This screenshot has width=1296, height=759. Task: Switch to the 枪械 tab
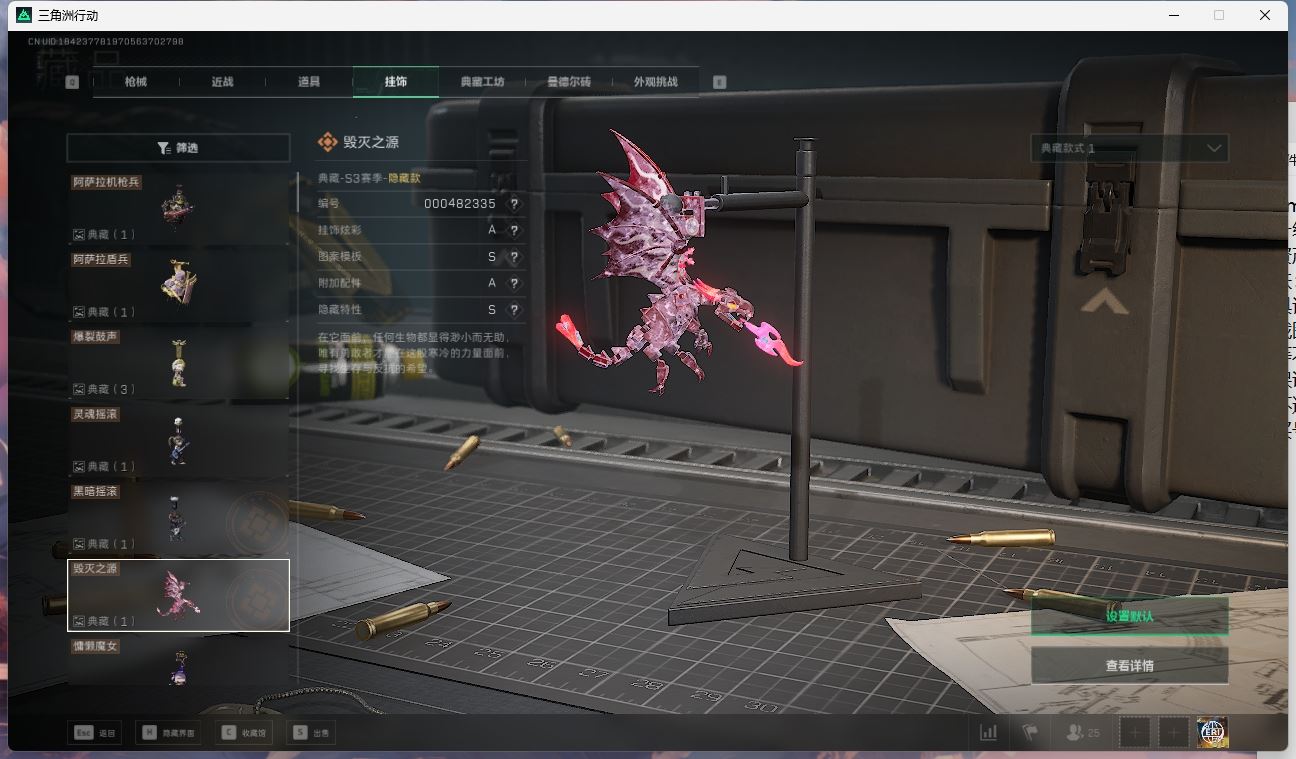click(x=136, y=82)
